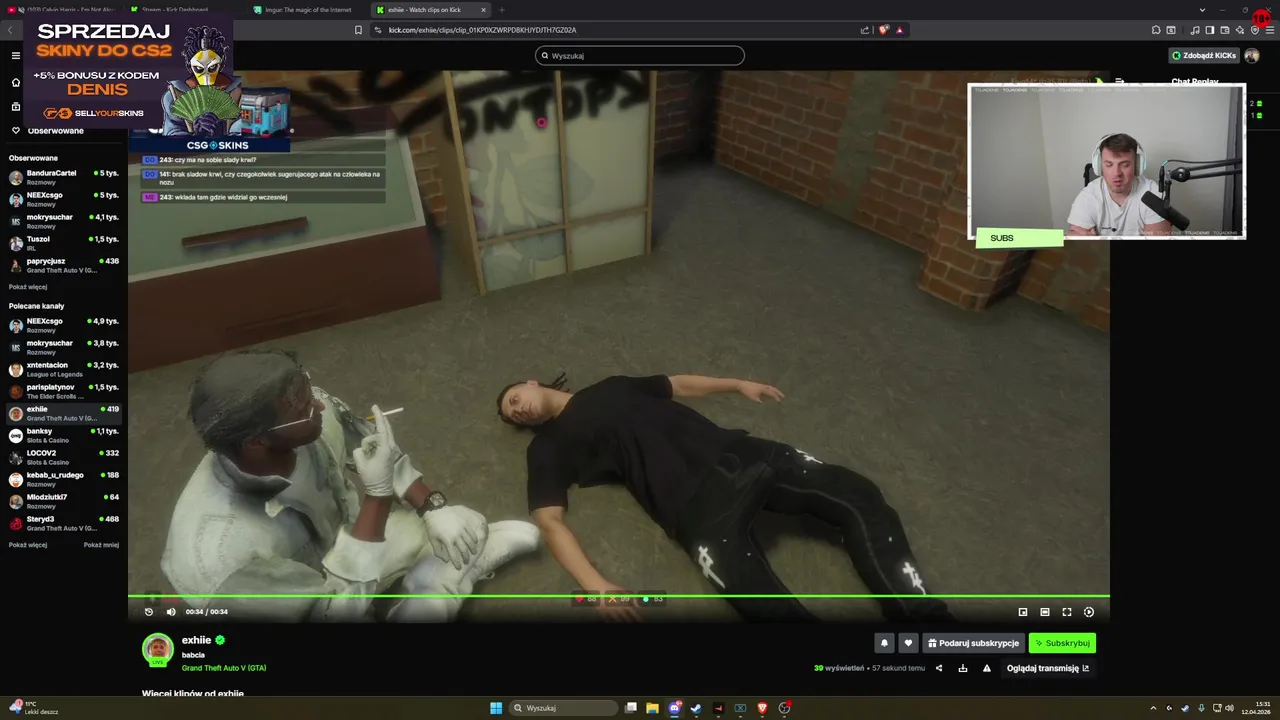Image resolution: width=1280 pixels, height=720 pixels.
Task: Share the clip with the share icon
Action: tap(939, 668)
